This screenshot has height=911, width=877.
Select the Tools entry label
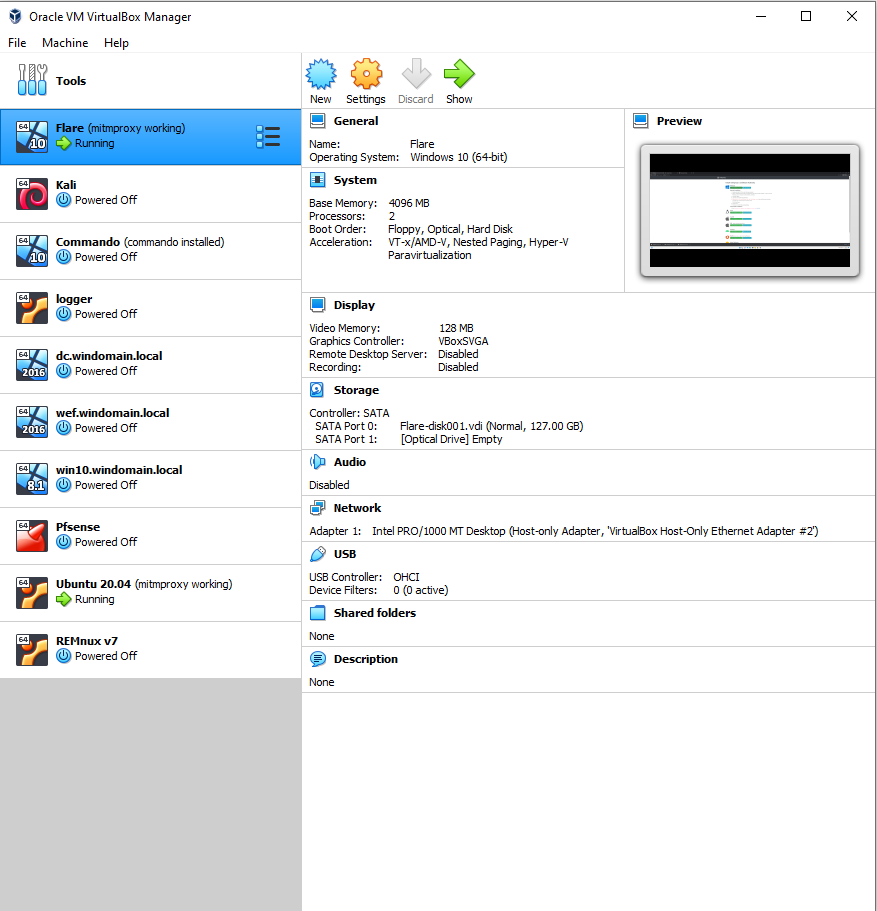[71, 81]
